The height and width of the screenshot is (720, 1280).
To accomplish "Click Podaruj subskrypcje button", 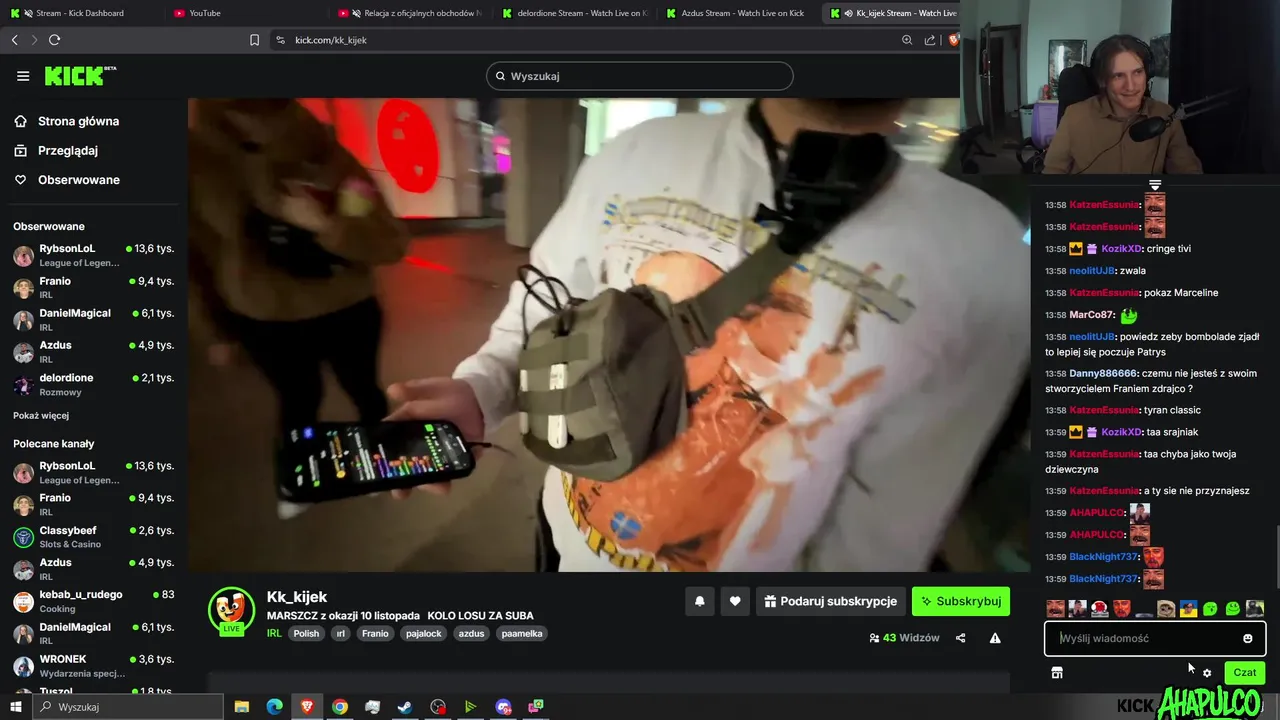I will [x=830, y=601].
